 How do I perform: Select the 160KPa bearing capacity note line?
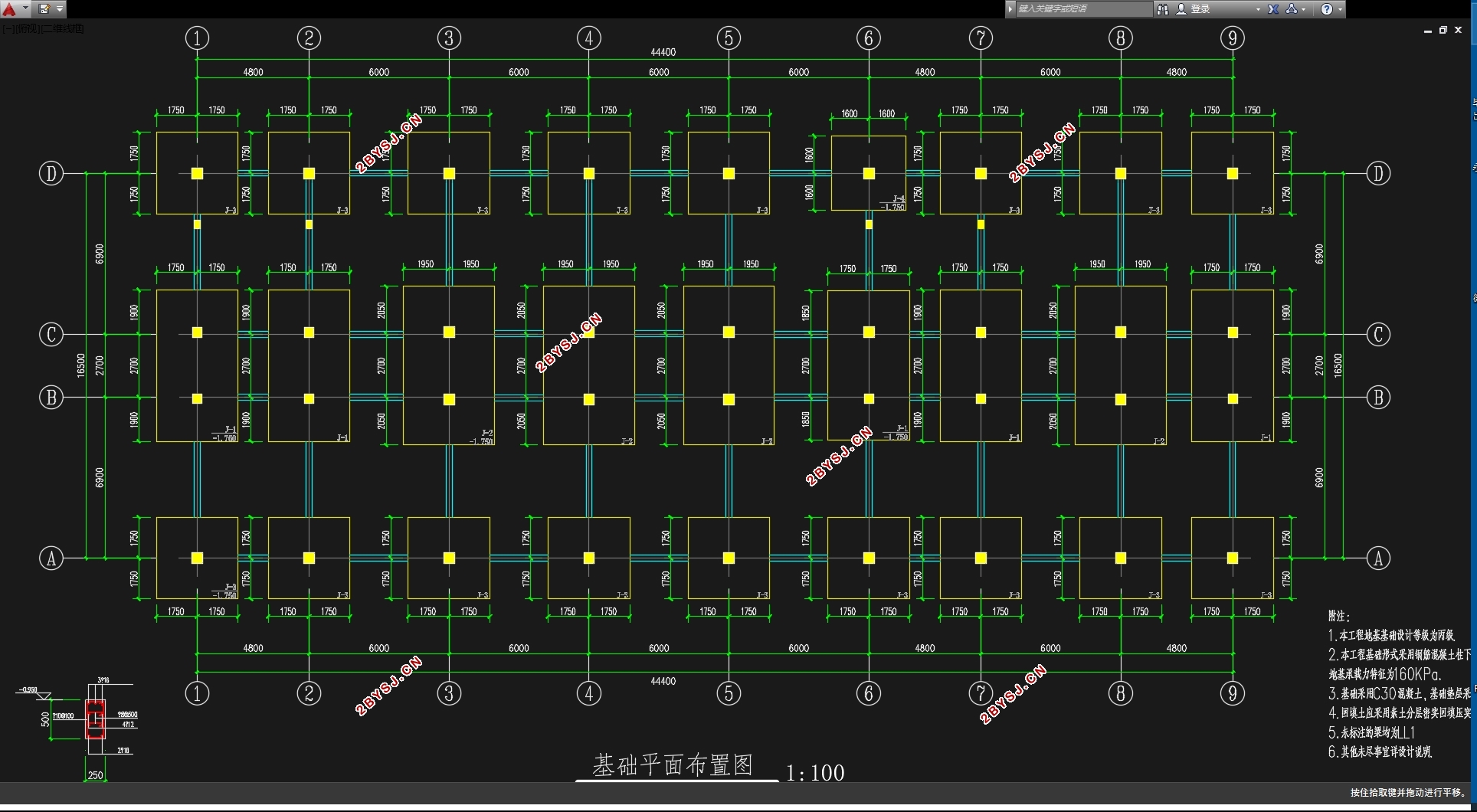[x=1385, y=674]
